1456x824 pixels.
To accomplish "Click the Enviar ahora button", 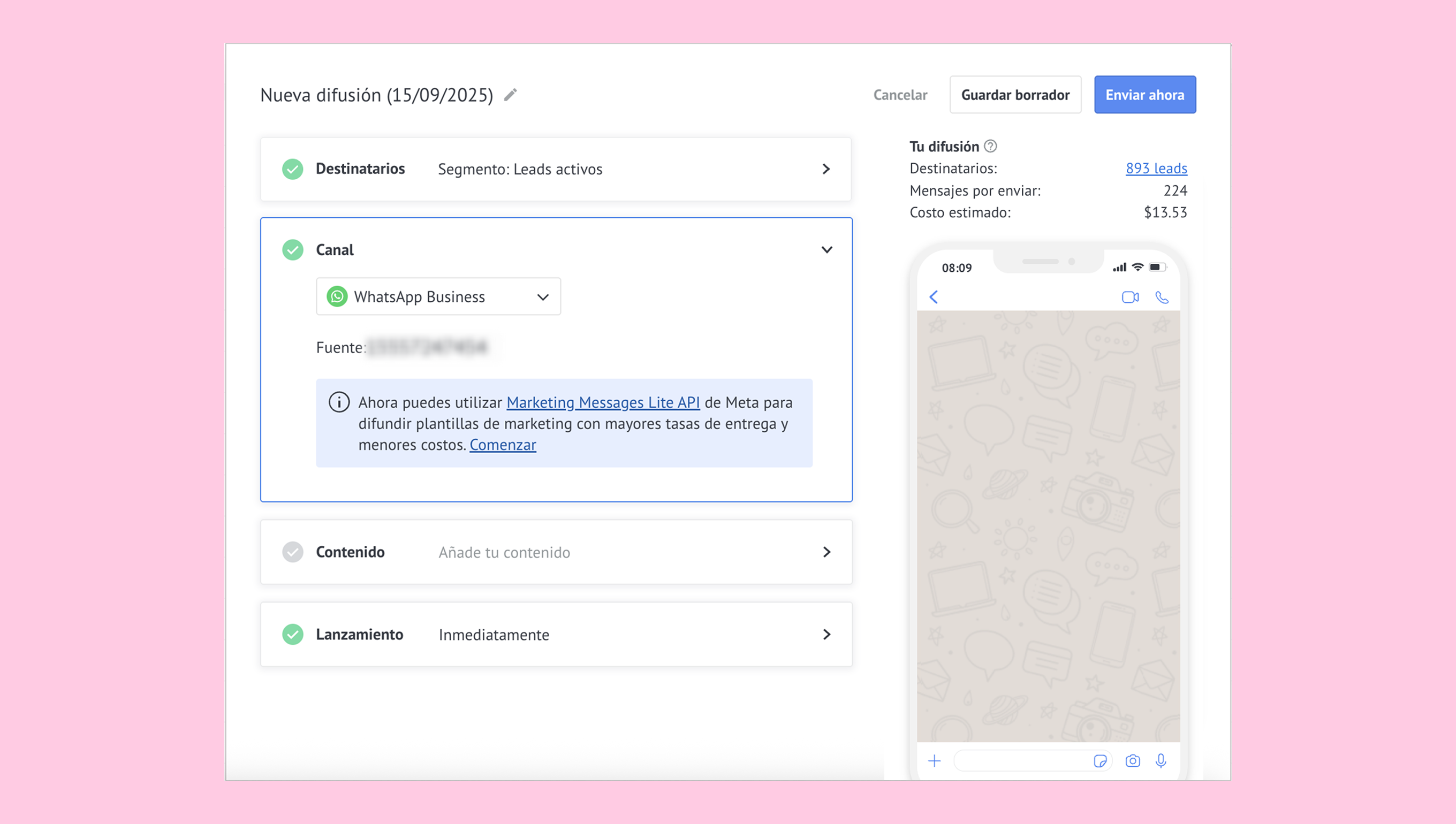I will [1144, 95].
